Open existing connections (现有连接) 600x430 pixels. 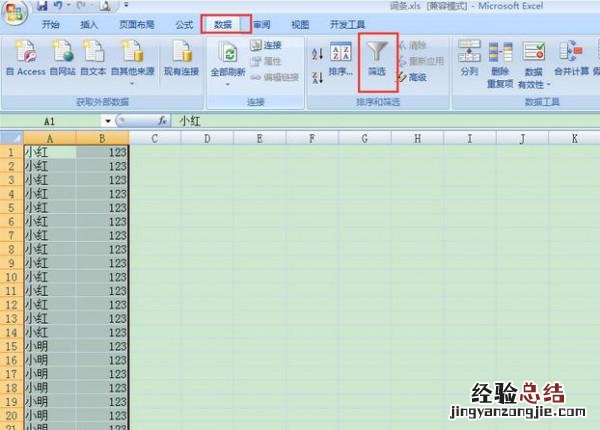point(181,57)
